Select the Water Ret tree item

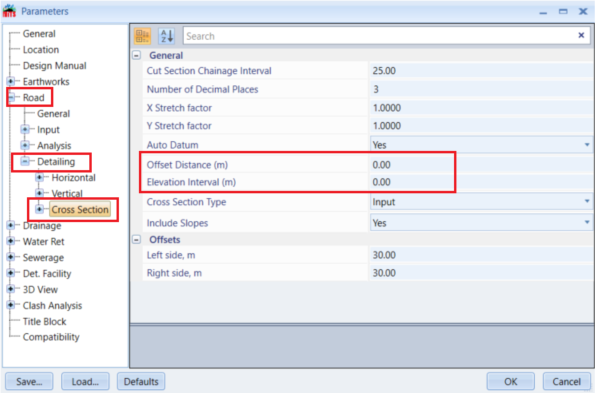44,242
